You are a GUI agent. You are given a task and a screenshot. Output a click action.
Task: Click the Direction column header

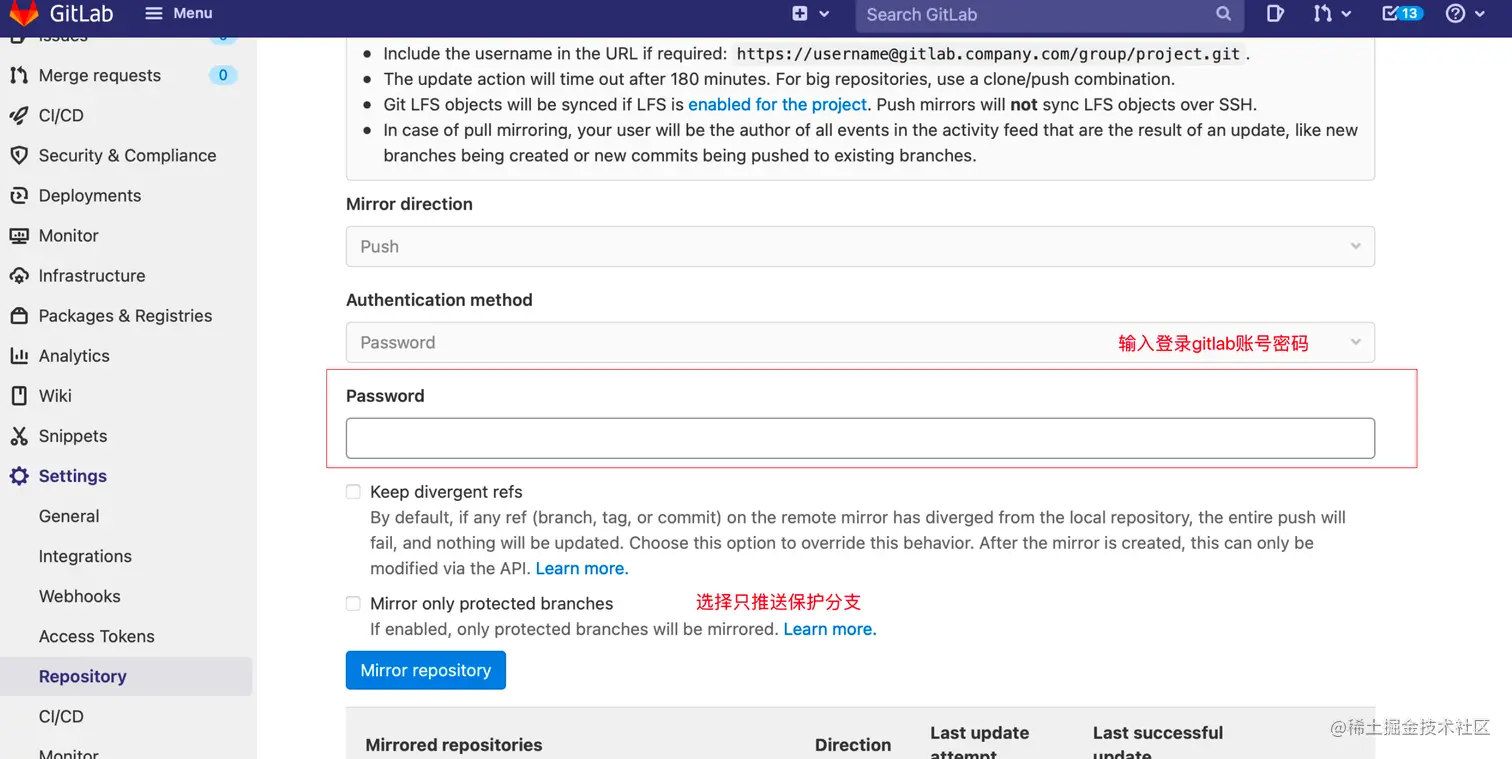[853, 745]
